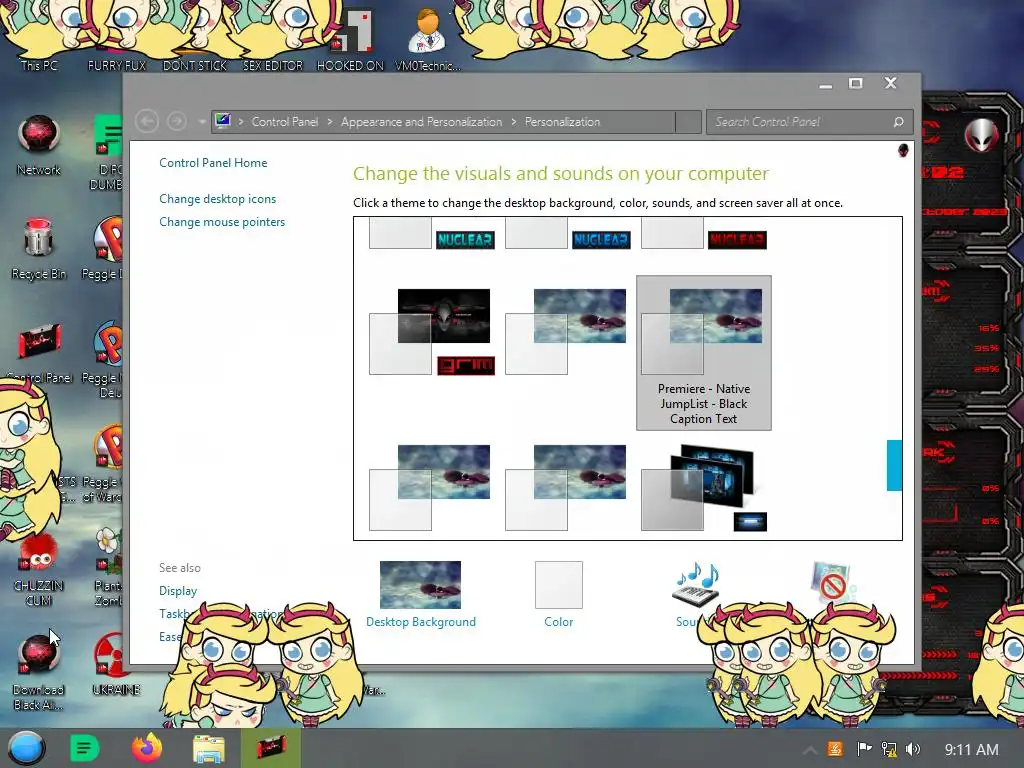Open the Network desktop icon
Screen dimensions: 1024x768
pyautogui.click(x=39, y=145)
